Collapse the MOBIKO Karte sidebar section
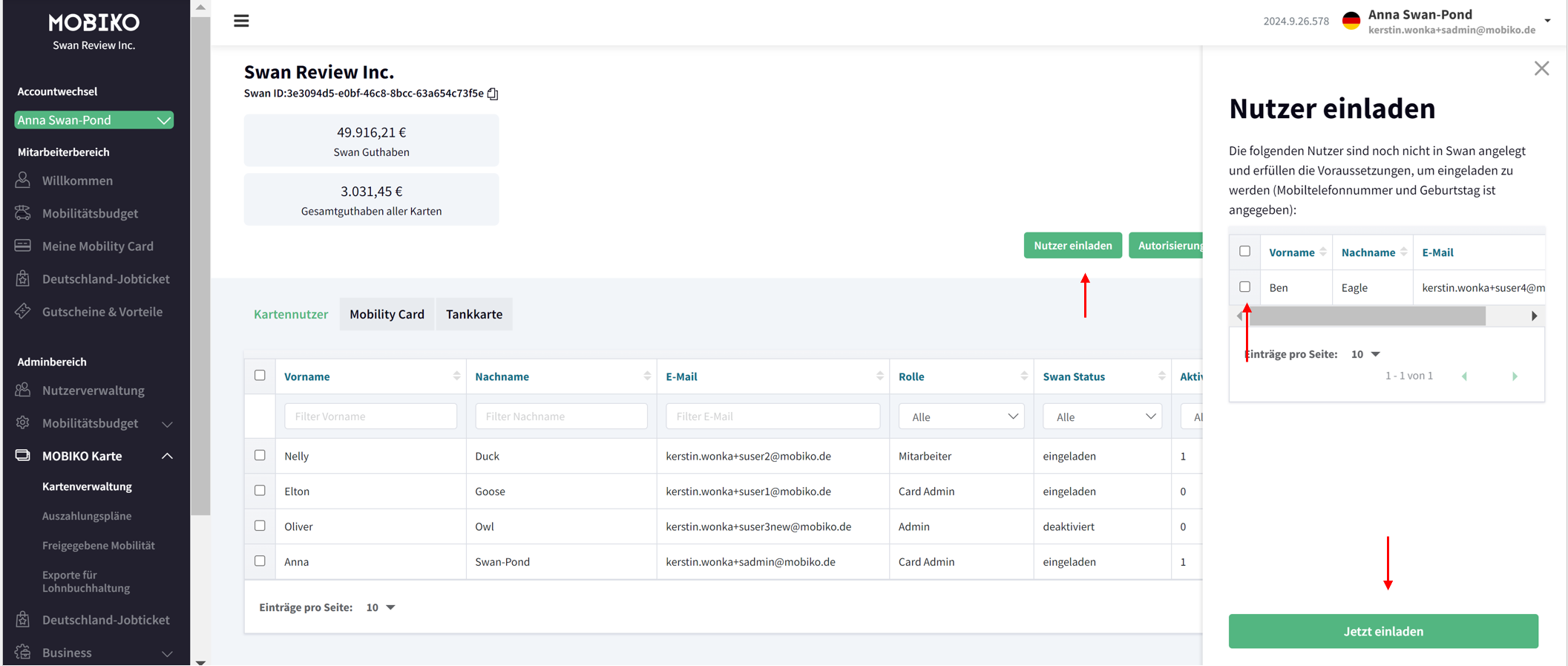 tap(167, 456)
